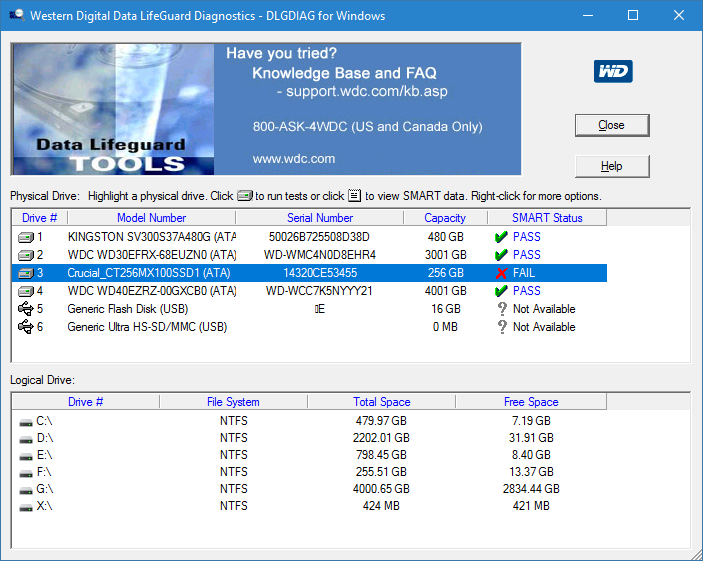Viewport: 703px width, 561px height.
Task: Click serial number 14320CE53455
Action: click(x=320, y=273)
